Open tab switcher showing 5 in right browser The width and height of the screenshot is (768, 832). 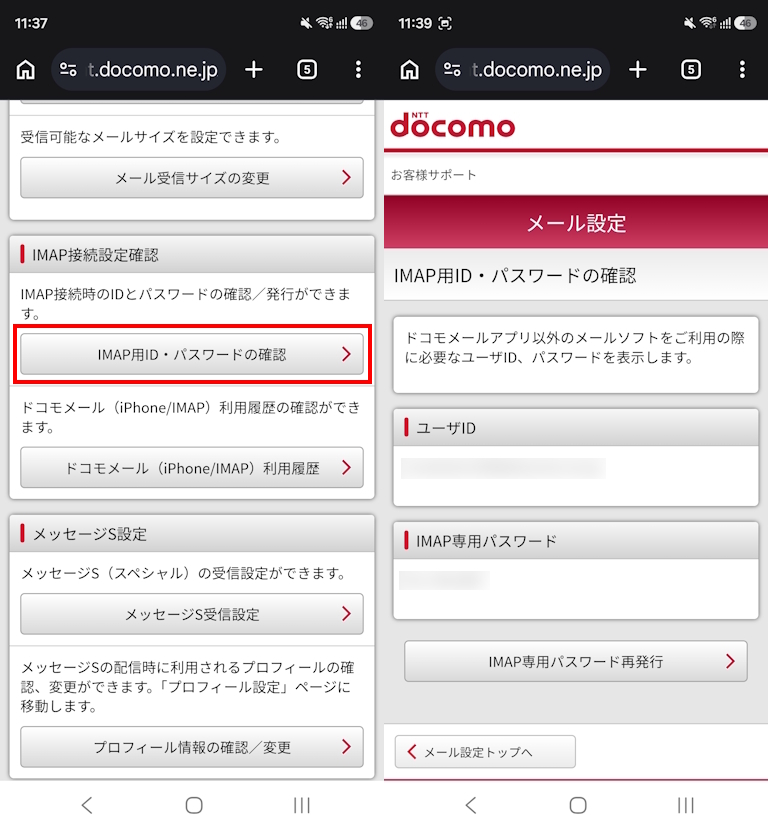pos(691,70)
